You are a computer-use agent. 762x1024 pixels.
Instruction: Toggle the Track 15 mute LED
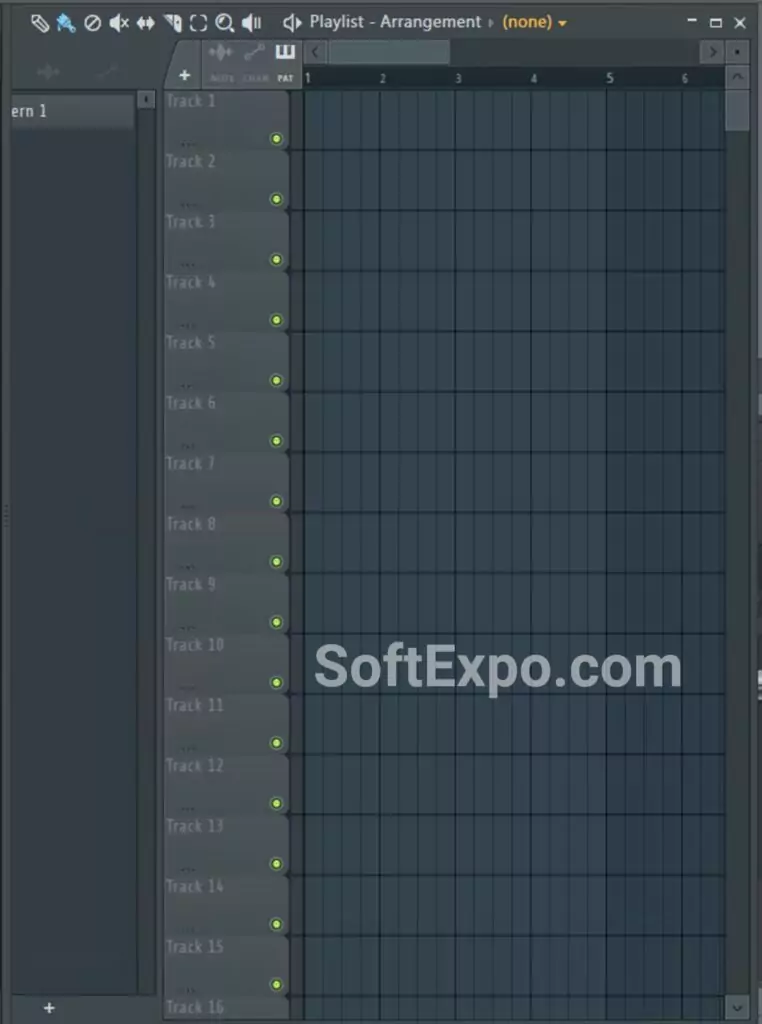pyautogui.click(x=276, y=984)
